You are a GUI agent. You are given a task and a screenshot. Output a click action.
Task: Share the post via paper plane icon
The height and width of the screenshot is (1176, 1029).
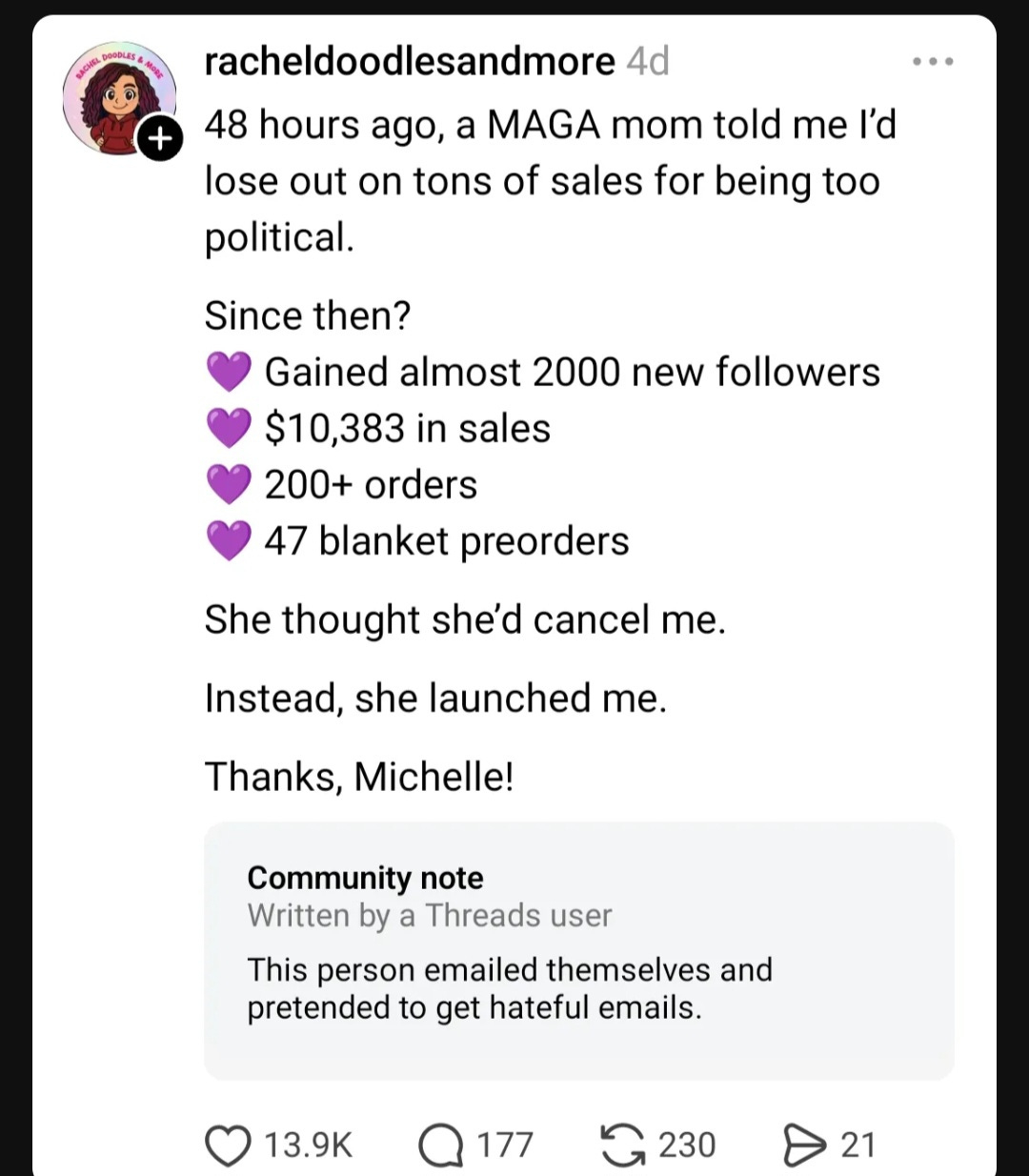click(804, 1145)
